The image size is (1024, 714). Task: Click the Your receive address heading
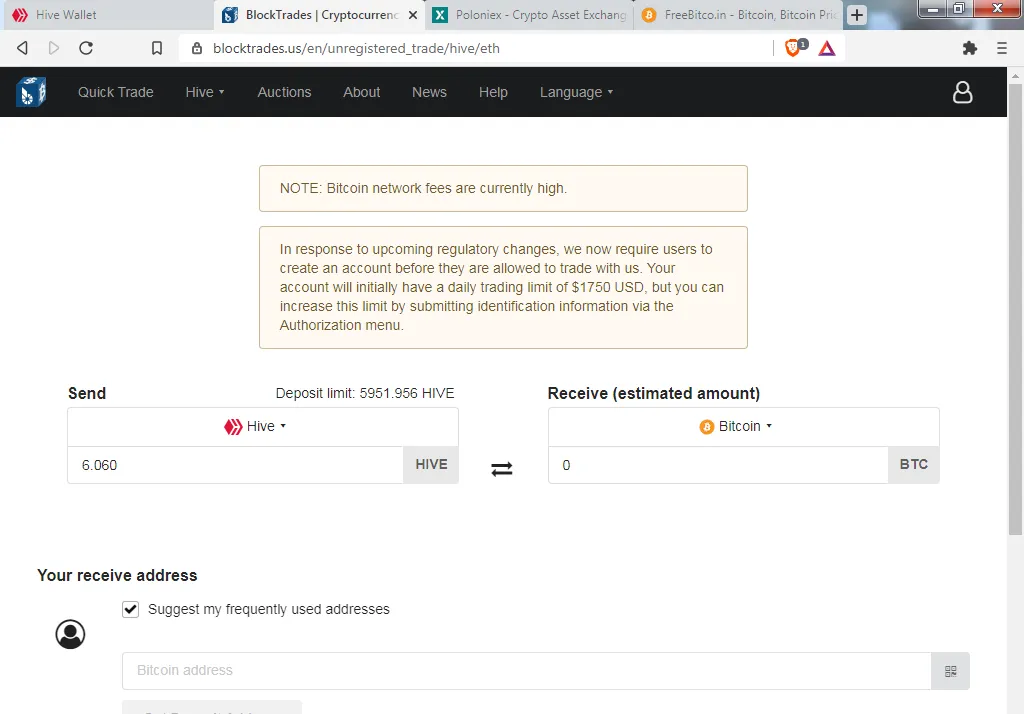pos(117,576)
